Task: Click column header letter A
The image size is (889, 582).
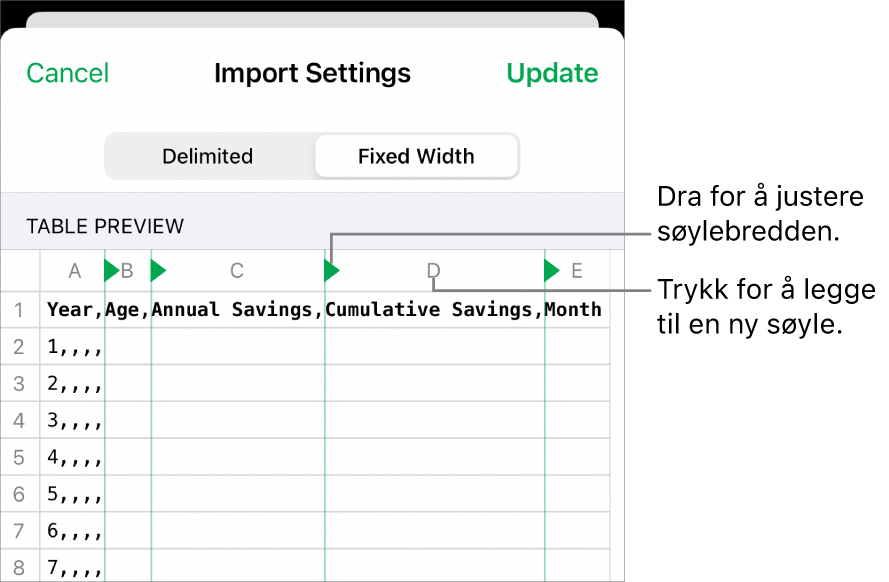Action: 74,270
